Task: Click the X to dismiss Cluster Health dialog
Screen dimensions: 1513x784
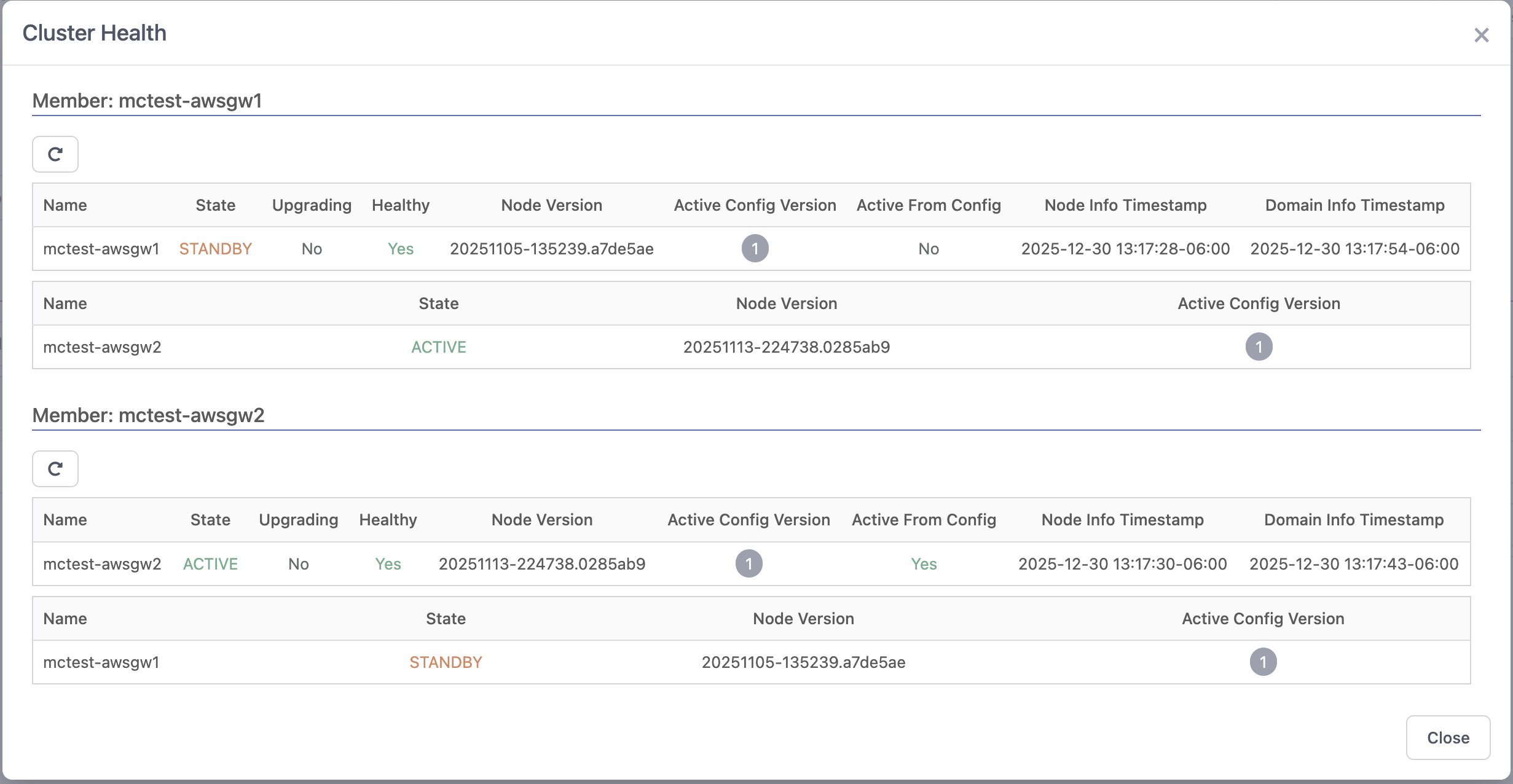Action: [x=1482, y=35]
